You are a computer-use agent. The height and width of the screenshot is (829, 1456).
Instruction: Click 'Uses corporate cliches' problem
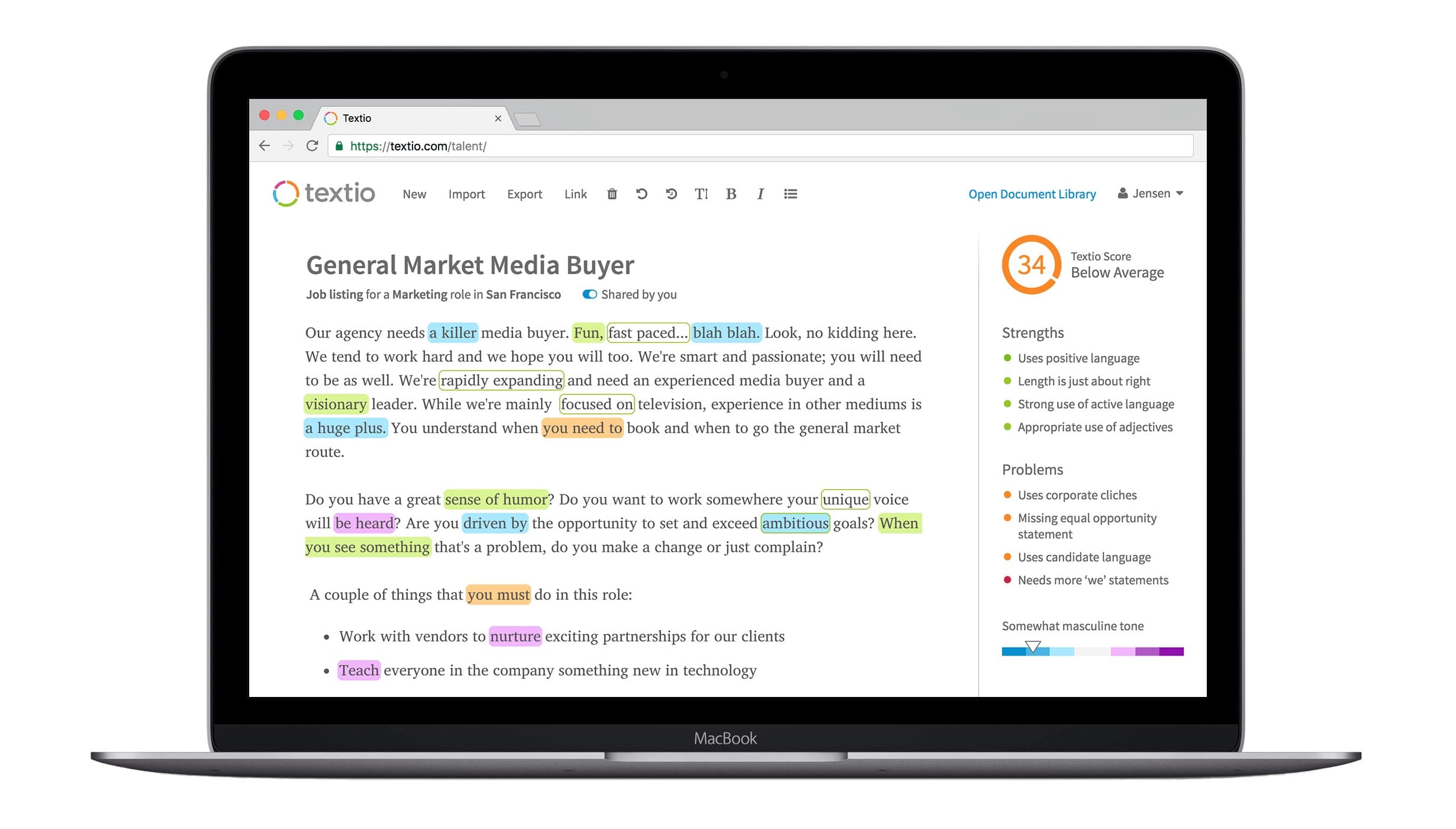click(x=1077, y=495)
